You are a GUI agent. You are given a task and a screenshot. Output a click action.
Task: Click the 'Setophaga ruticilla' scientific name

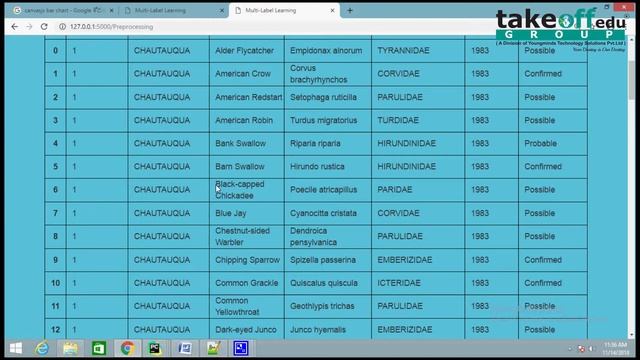tap(323, 97)
